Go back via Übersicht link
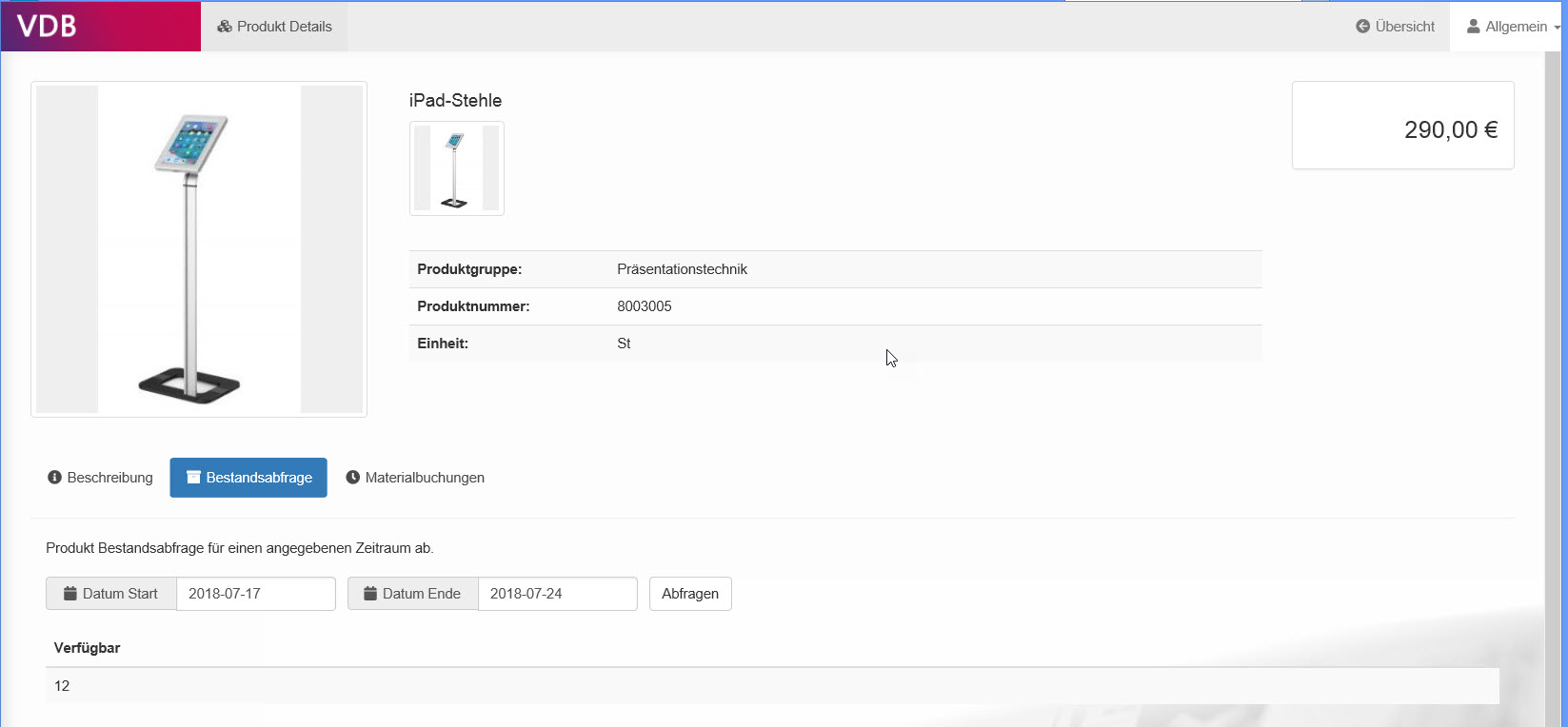The image size is (1568, 727). point(1395,27)
